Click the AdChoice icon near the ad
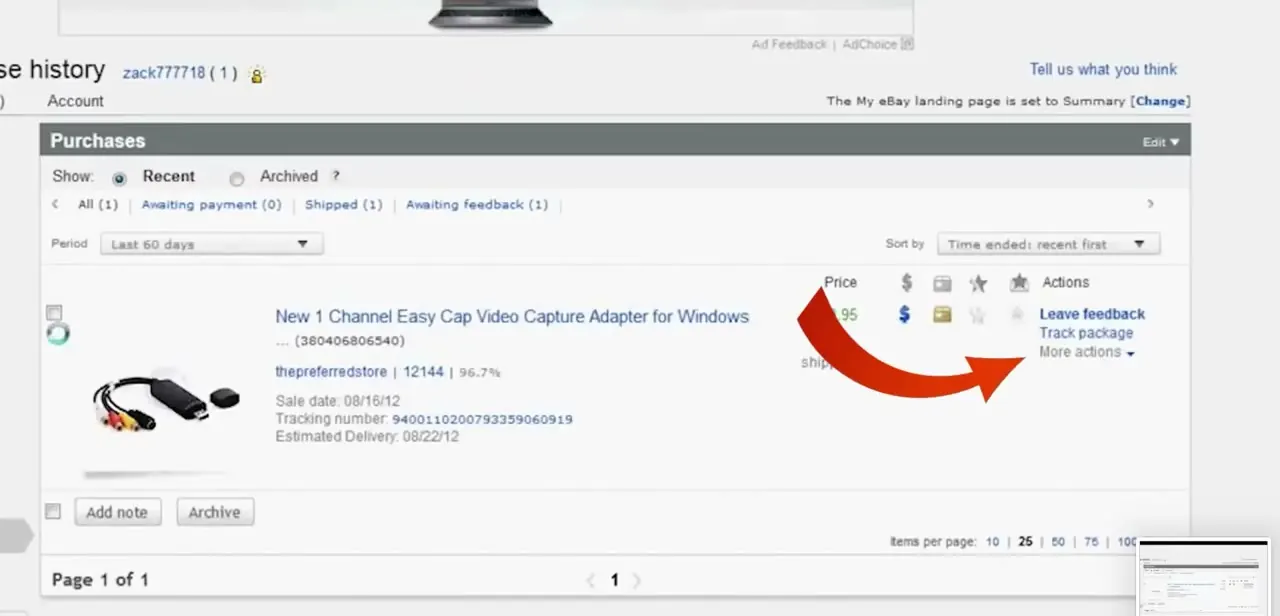Screen dimensions: 1280x616 907,44
